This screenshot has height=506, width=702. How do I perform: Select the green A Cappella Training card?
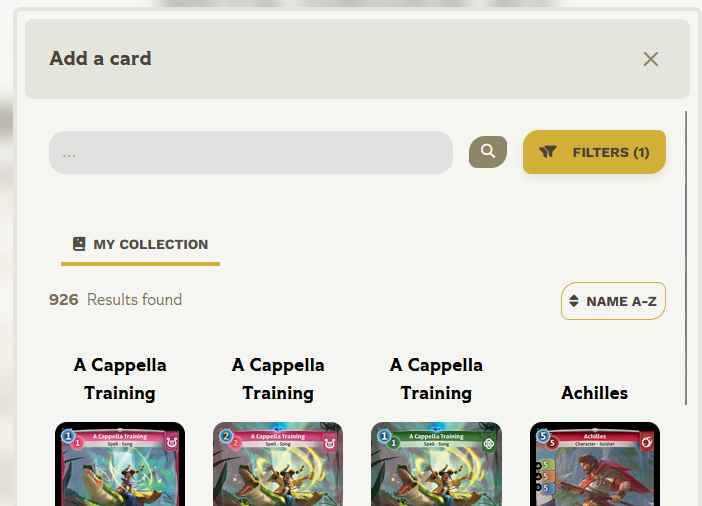click(x=437, y=464)
